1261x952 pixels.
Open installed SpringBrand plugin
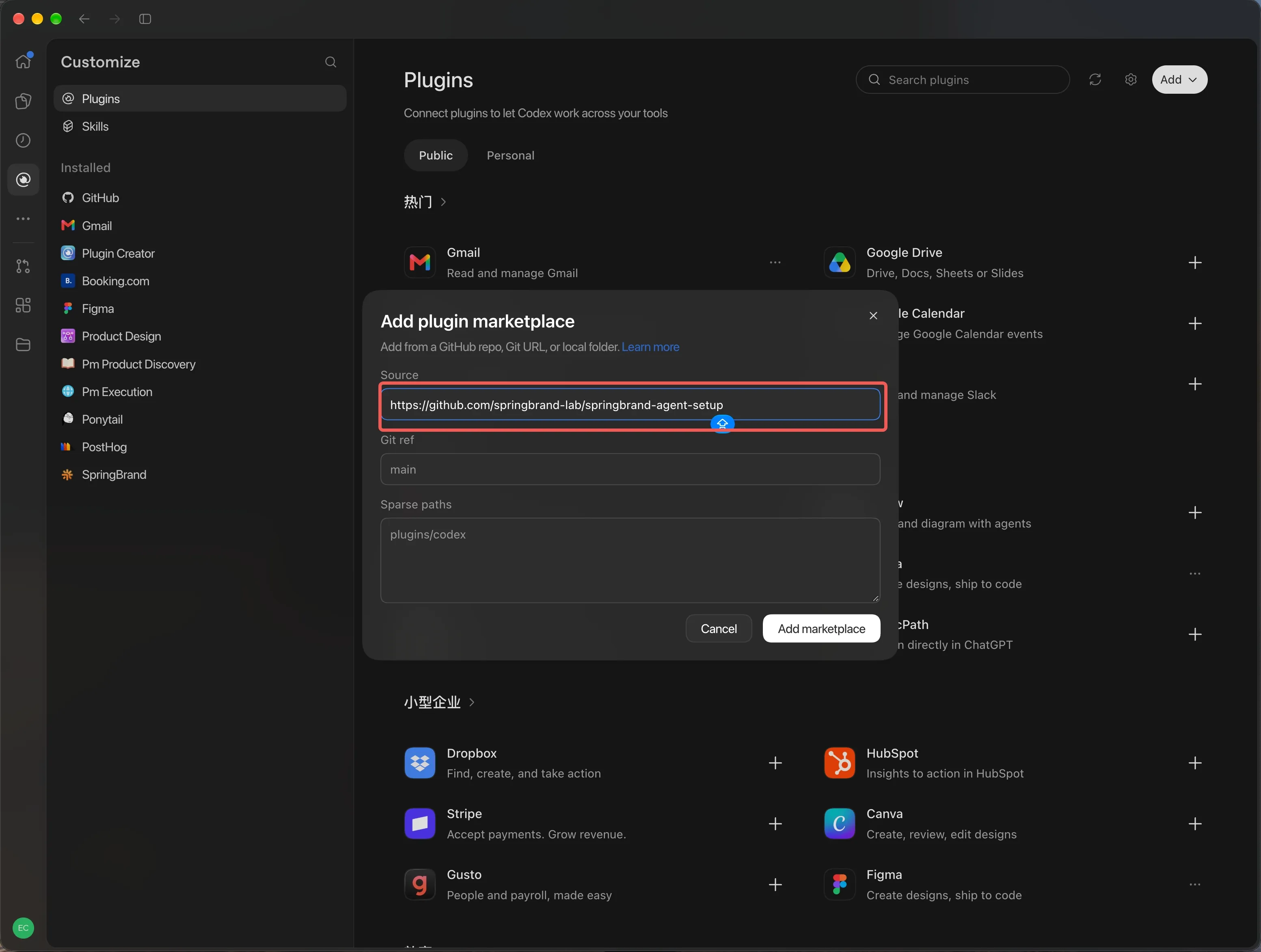(x=200, y=474)
